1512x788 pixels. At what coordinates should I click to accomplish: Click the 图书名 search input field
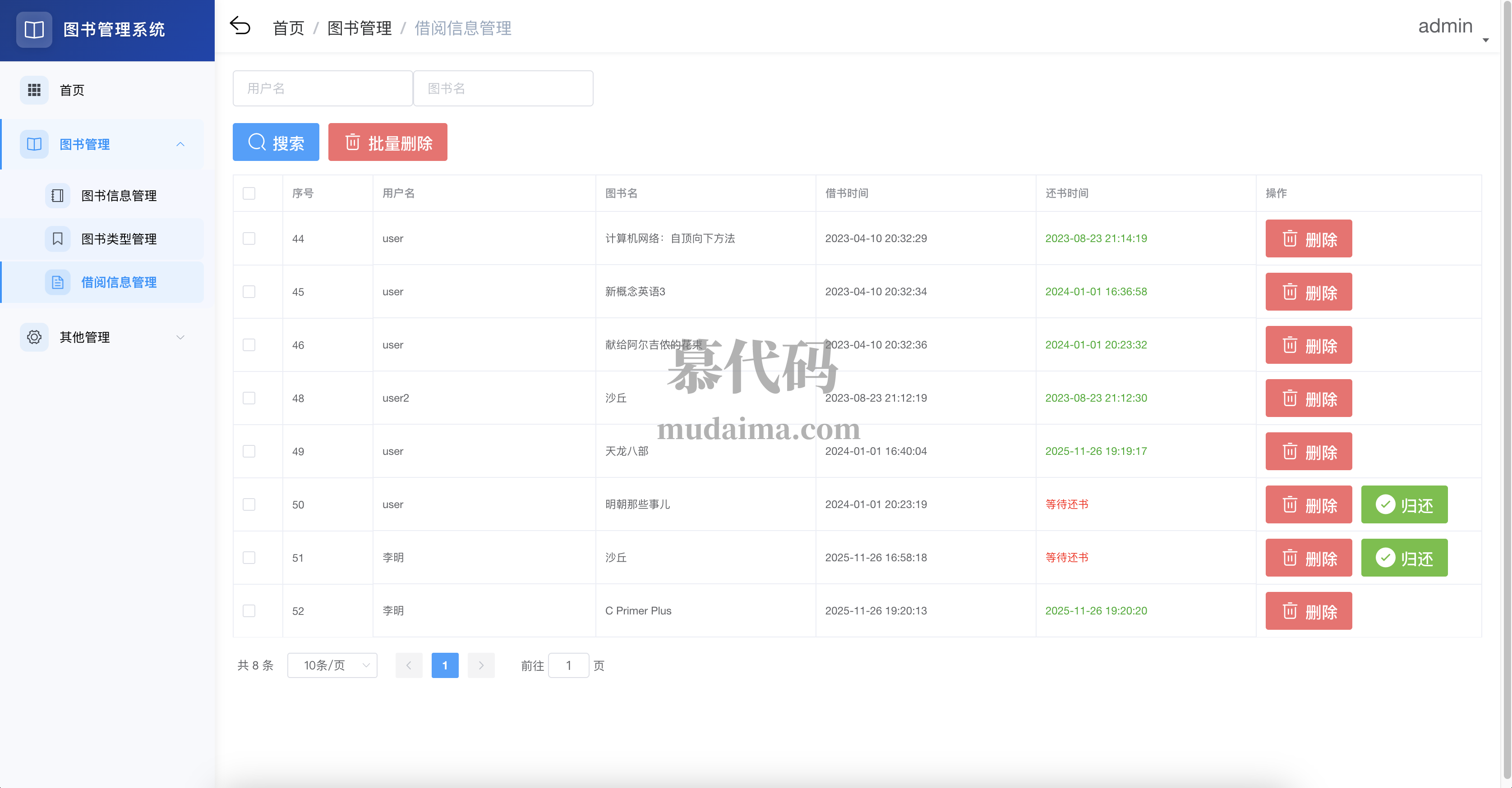[503, 88]
